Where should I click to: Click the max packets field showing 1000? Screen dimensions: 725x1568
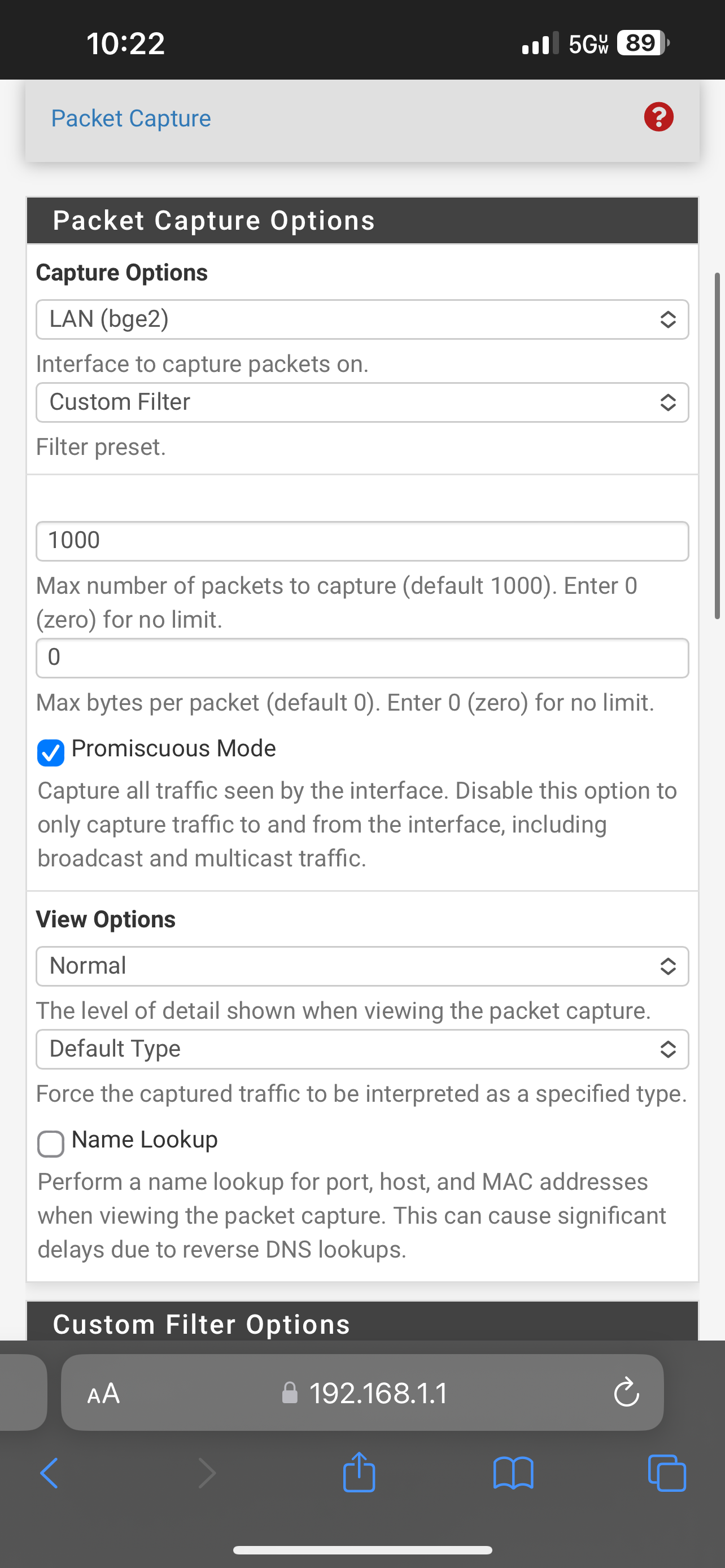pyautogui.click(x=362, y=541)
